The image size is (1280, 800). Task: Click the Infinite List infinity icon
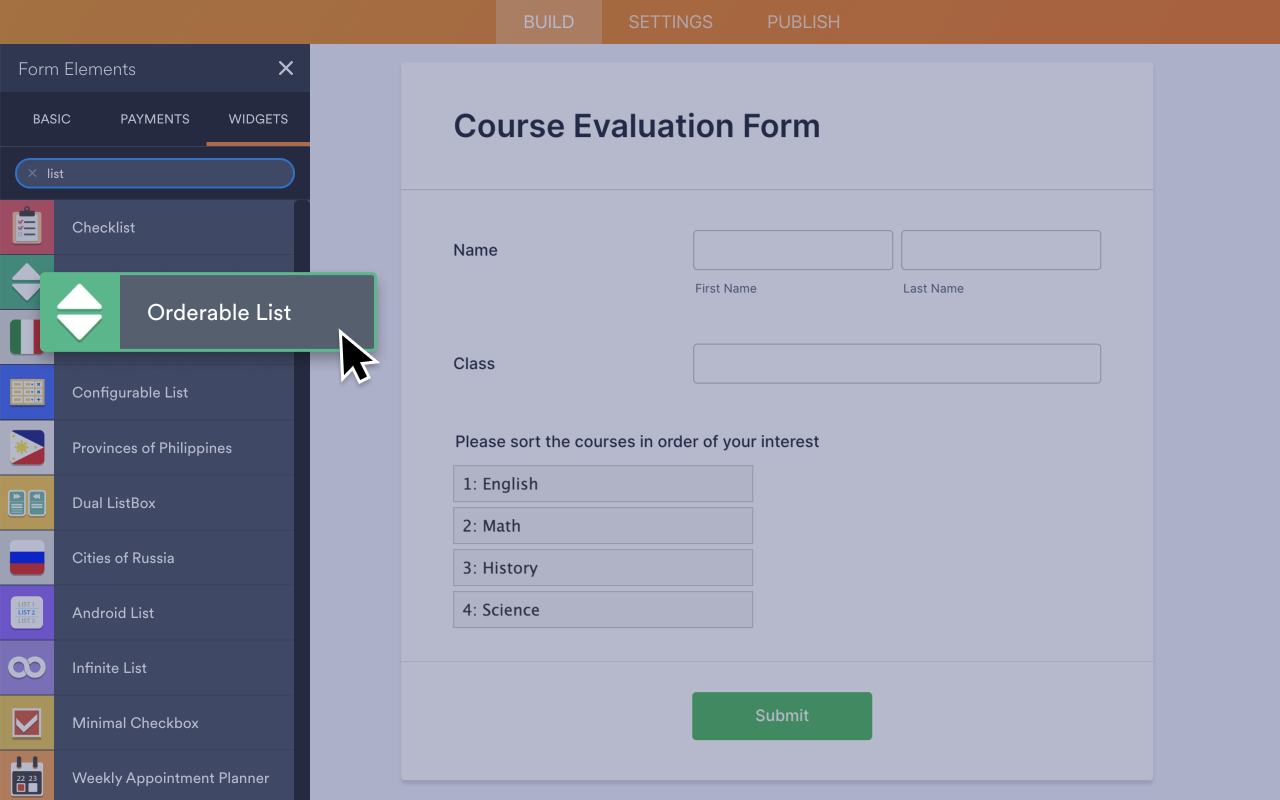27,667
